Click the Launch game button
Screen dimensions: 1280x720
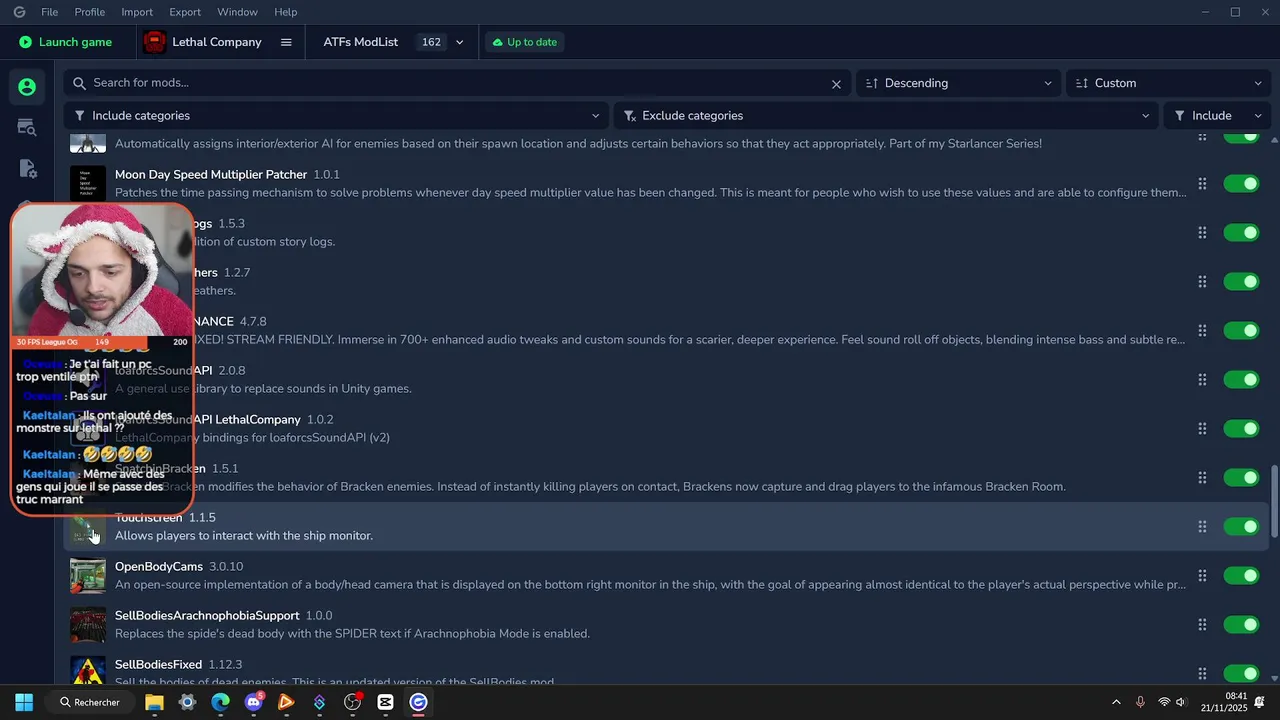tap(66, 42)
